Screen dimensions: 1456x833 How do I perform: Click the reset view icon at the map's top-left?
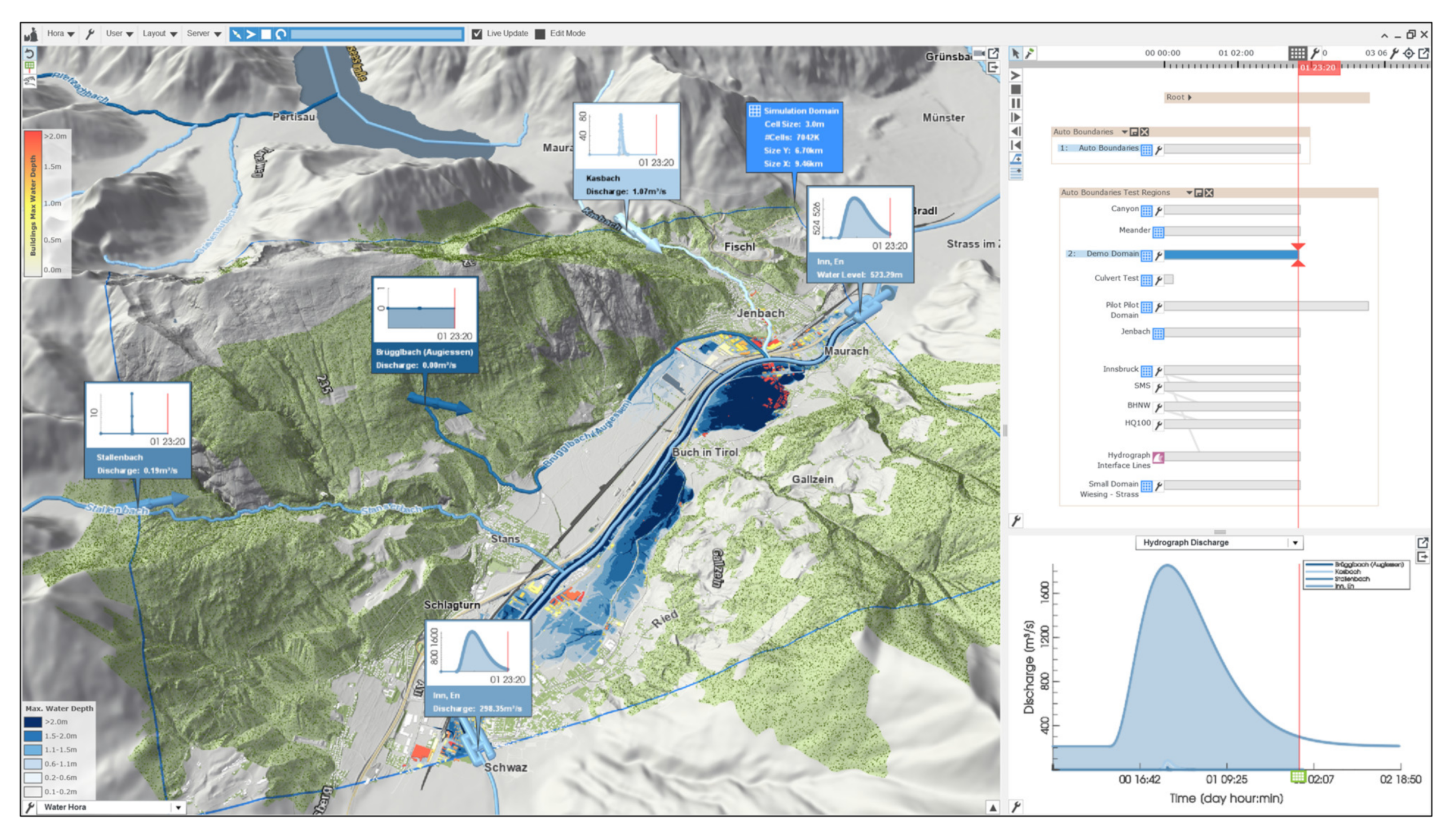30,53
